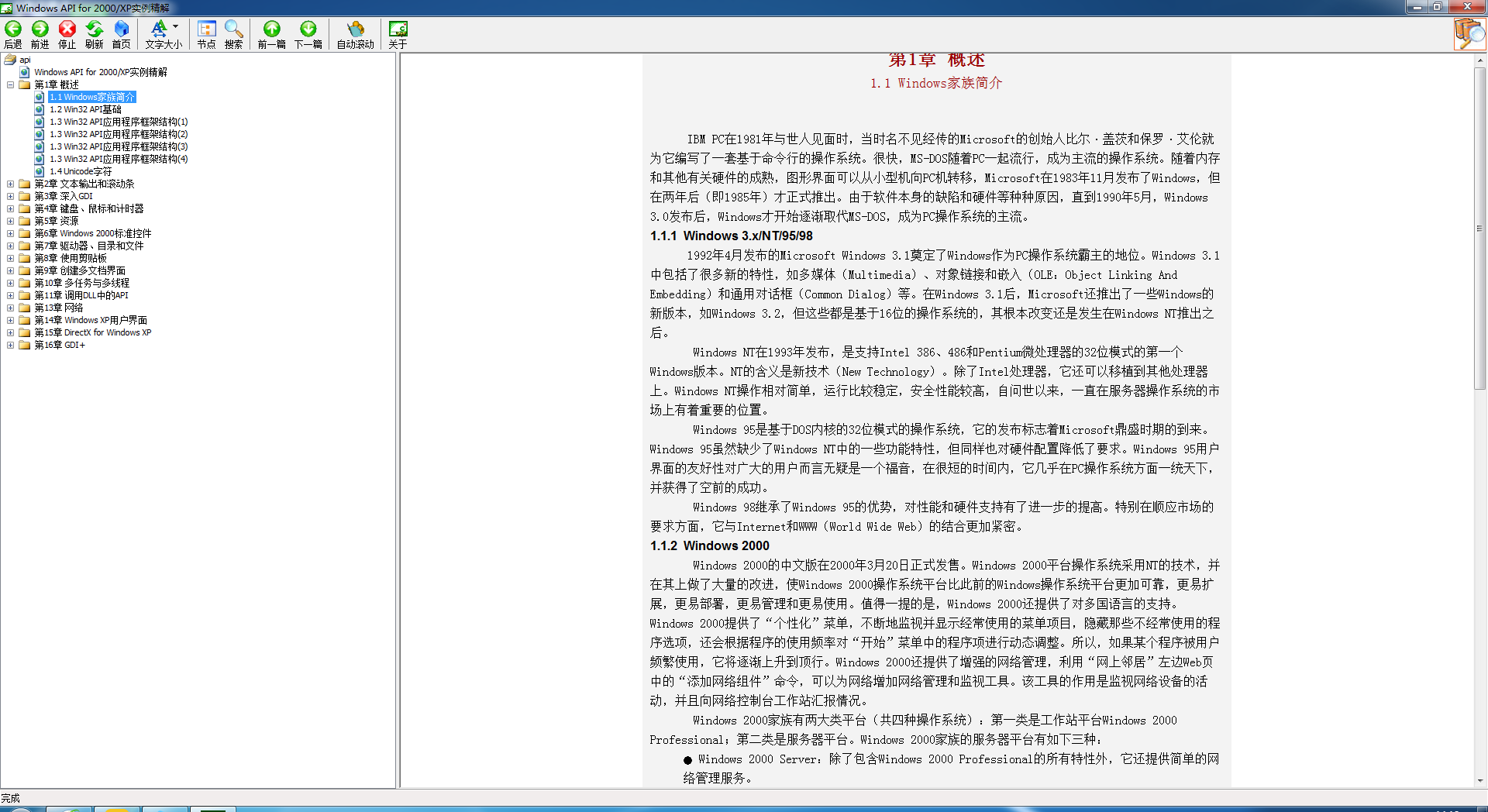Click page icon of 1.4 Unicode字符
The width and height of the screenshot is (1488, 812).
(x=40, y=171)
